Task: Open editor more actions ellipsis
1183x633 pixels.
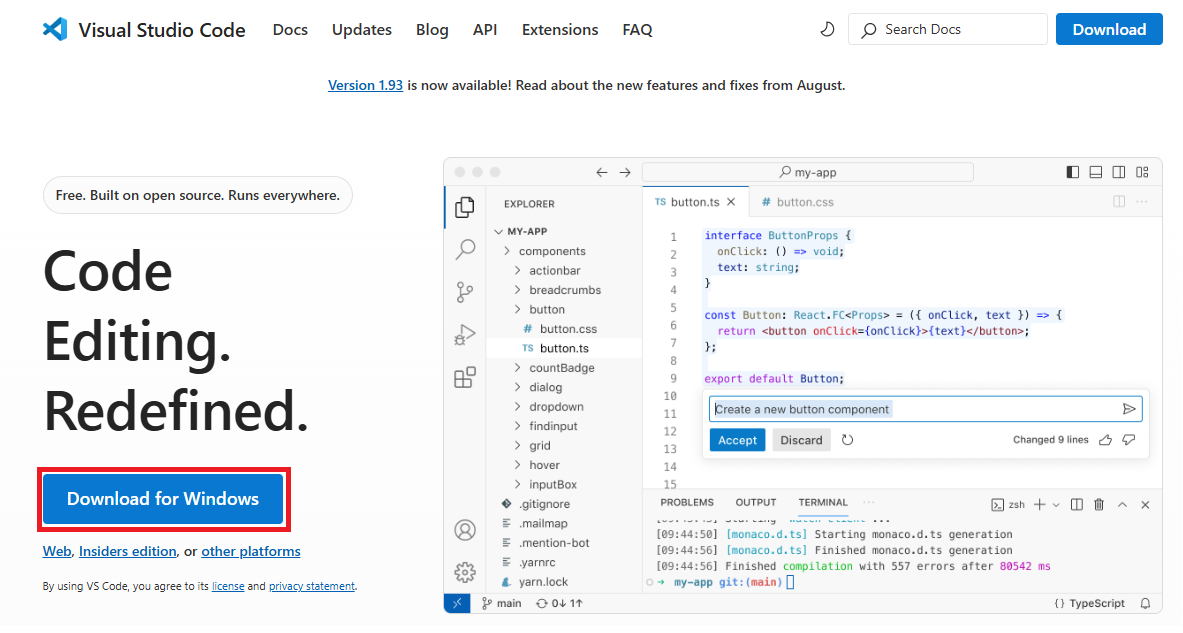Action: (x=1142, y=201)
